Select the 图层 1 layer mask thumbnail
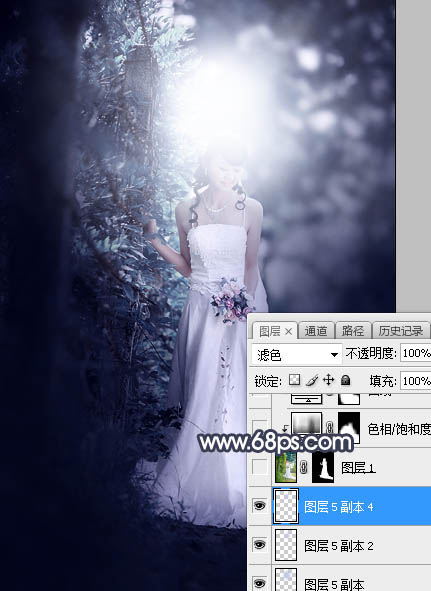Image resolution: width=431 pixels, height=591 pixels. [323, 467]
